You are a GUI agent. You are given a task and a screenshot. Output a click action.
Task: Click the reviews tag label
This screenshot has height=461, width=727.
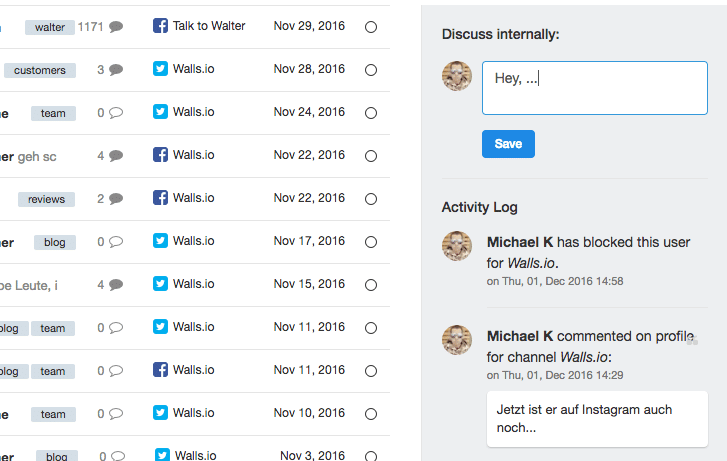coord(46,199)
